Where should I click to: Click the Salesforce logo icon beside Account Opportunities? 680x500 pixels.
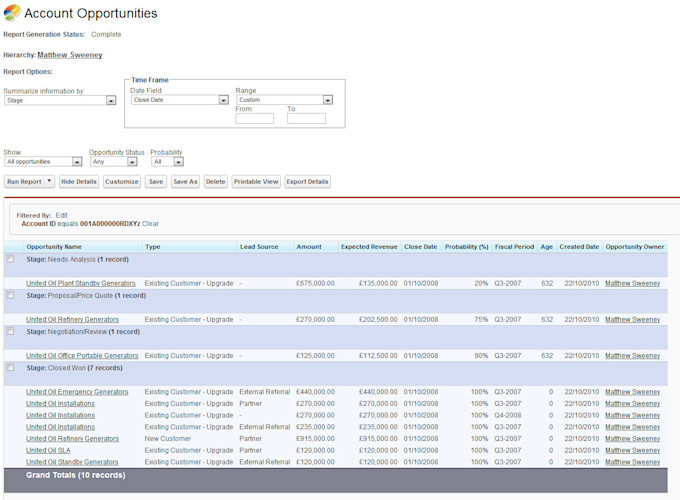pyautogui.click(x=12, y=13)
